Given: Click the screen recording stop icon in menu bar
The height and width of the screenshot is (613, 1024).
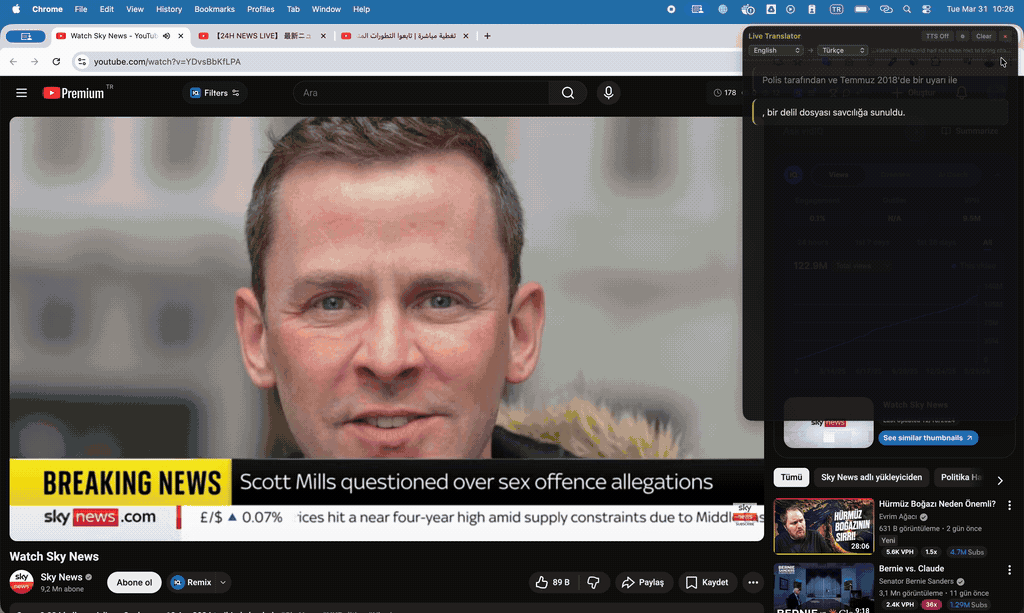Looking at the screenshot, I should tap(671, 9).
